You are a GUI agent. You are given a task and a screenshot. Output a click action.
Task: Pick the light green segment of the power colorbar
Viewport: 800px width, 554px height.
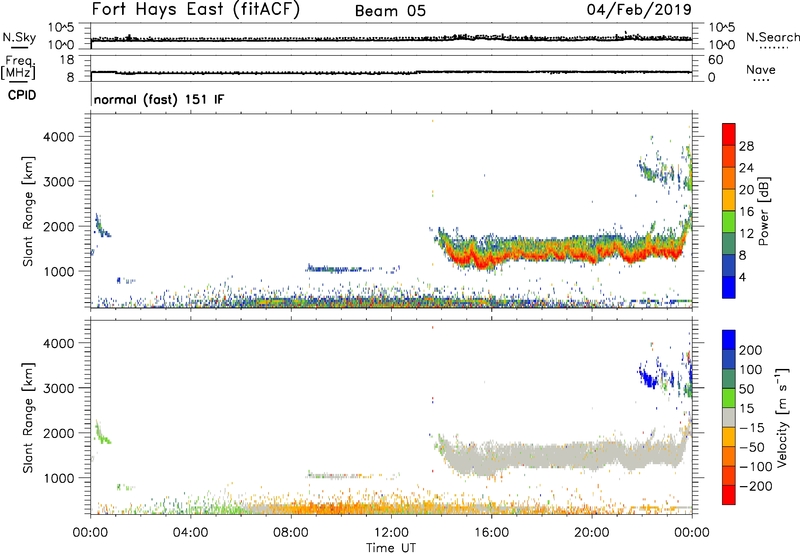(729, 222)
